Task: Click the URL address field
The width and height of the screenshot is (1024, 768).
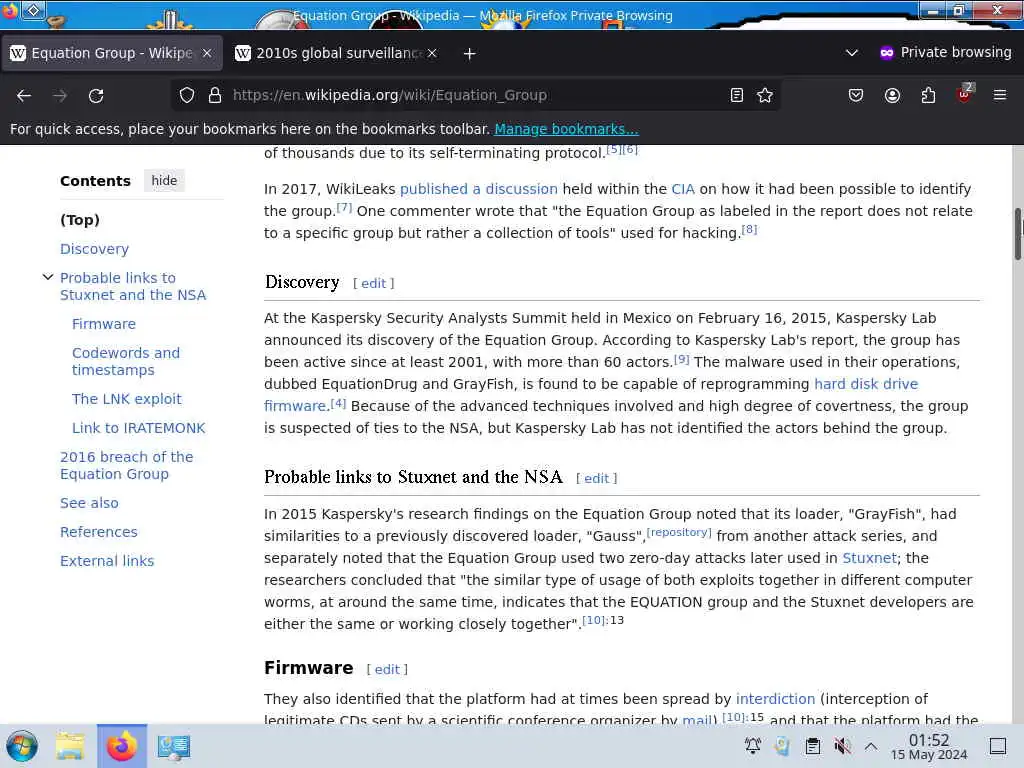Action: point(477,95)
